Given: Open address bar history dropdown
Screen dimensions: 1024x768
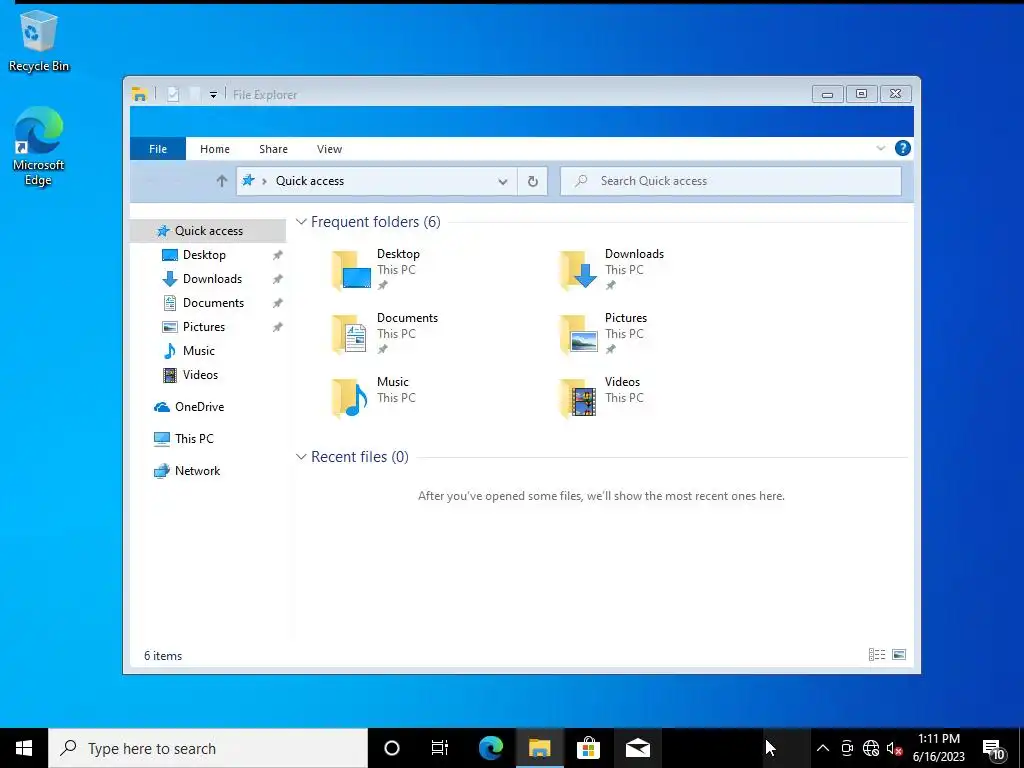Looking at the screenshot, I should [503, 182].
